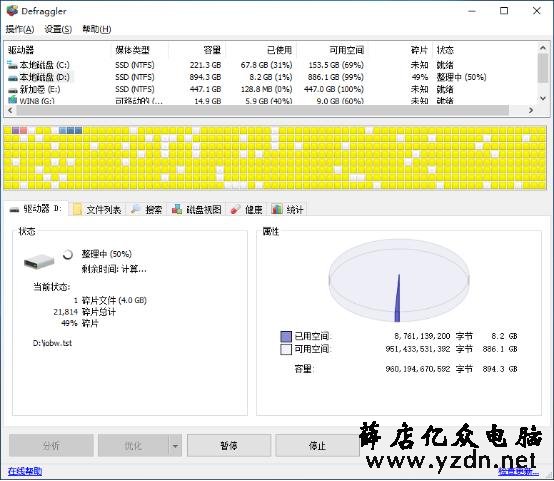Screen dimensions: 554x481
Task: Click the pink block in the drive map
Action: [x=23, y=130]
